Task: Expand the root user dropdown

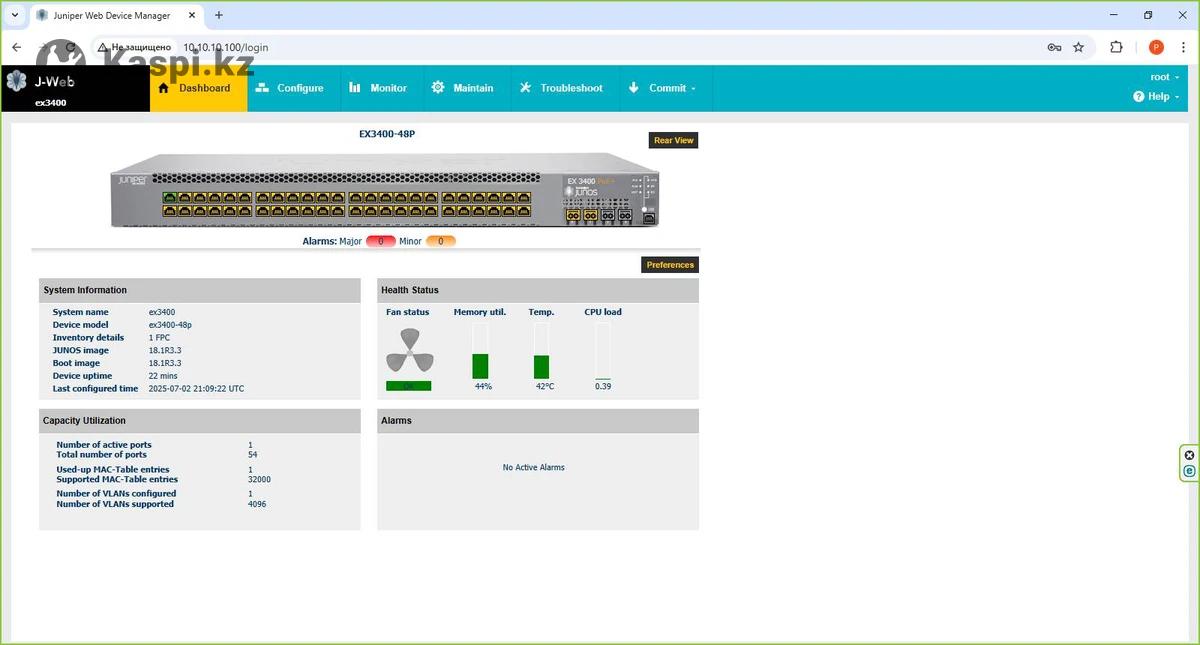Action: (1165, 77)
